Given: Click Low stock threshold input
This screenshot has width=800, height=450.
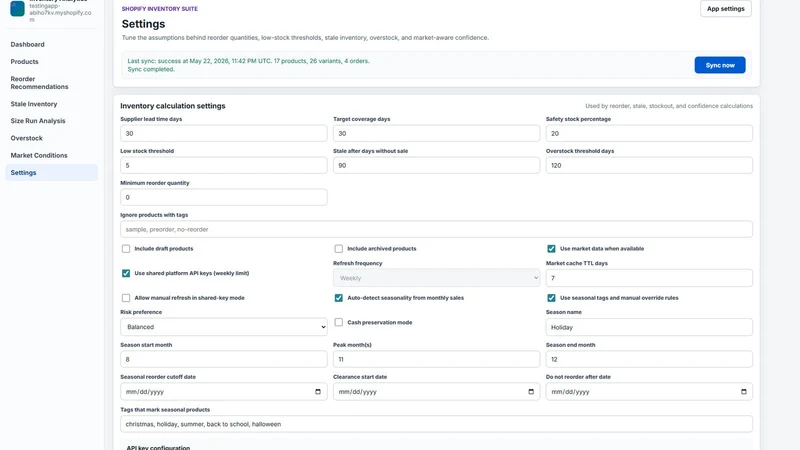Looking at the screenshot, I should click(x=223, y=165).
